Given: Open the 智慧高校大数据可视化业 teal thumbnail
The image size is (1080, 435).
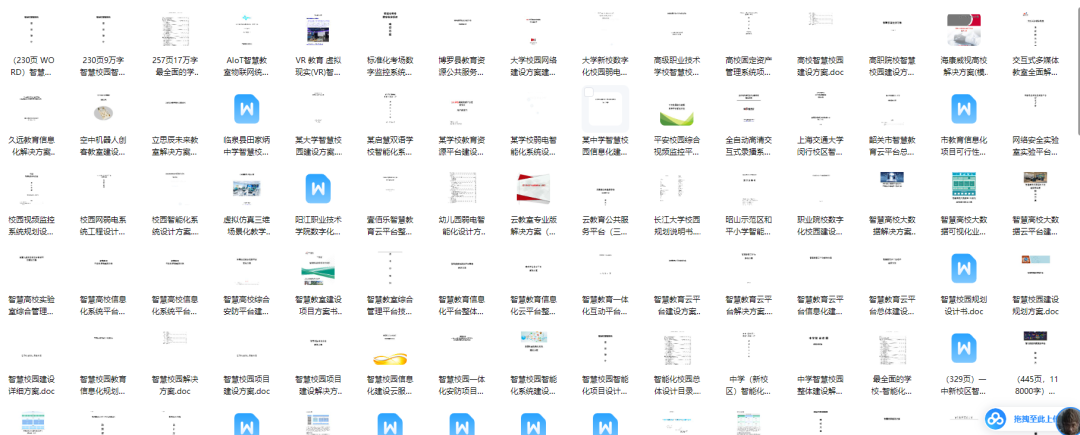Looking at the screenshot, I should [964, 188].
